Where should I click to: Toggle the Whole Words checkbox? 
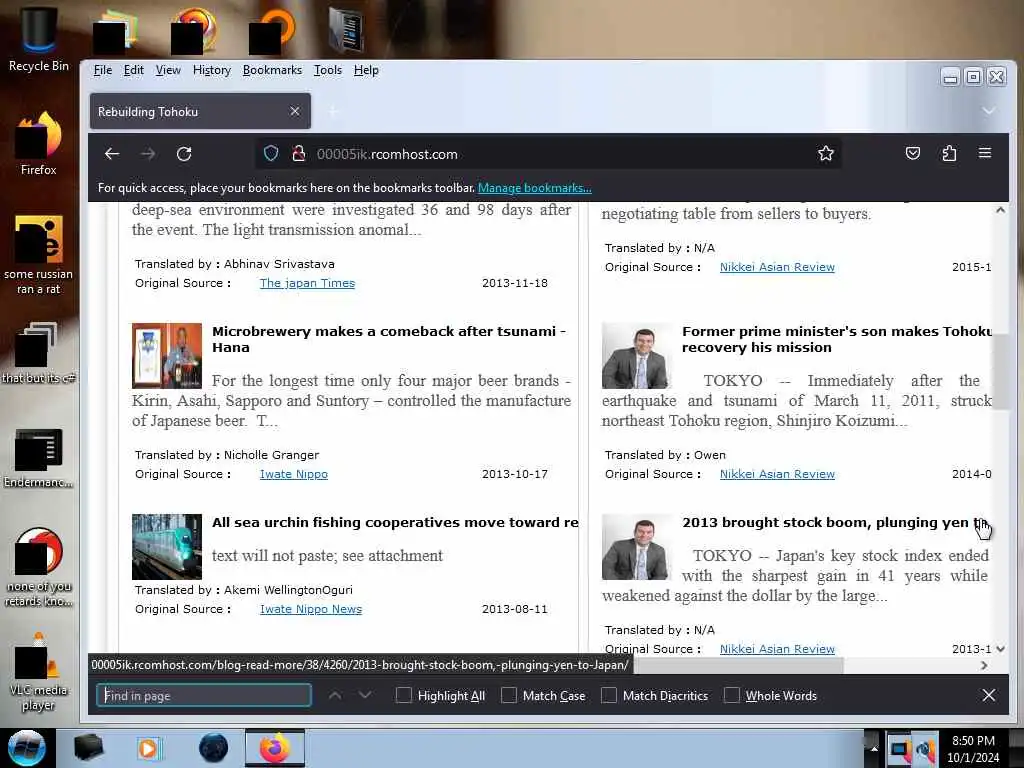pos(731,695)
